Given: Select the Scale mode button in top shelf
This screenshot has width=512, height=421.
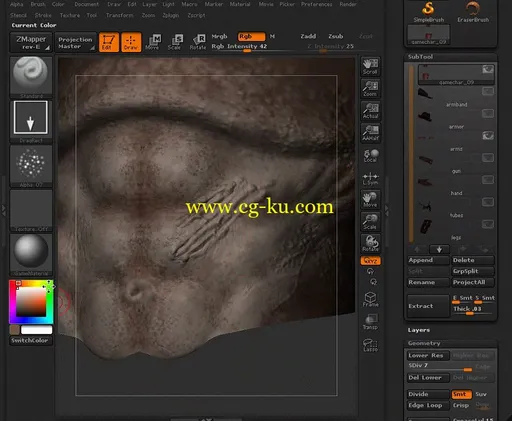Looking at the screenshot, I should click(175, 42).
